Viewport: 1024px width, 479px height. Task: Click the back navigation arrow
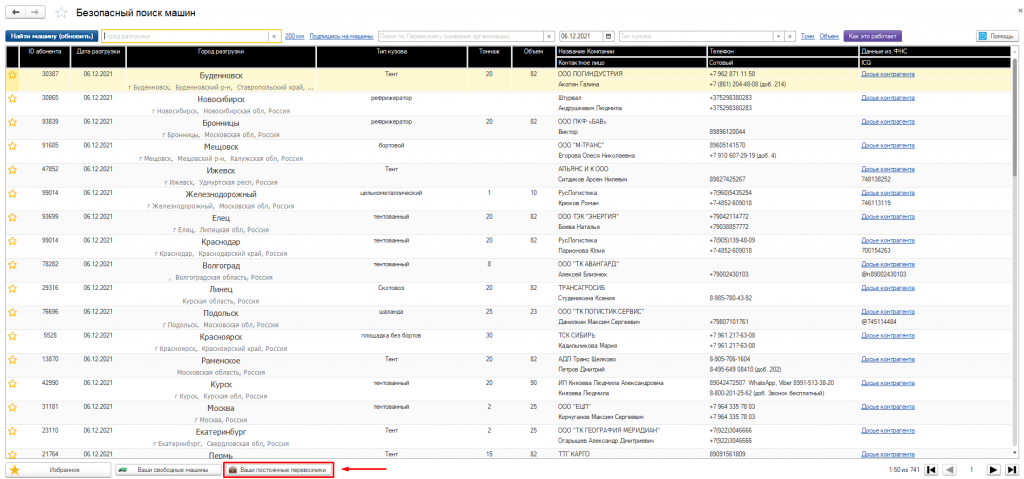coord(16,12)
